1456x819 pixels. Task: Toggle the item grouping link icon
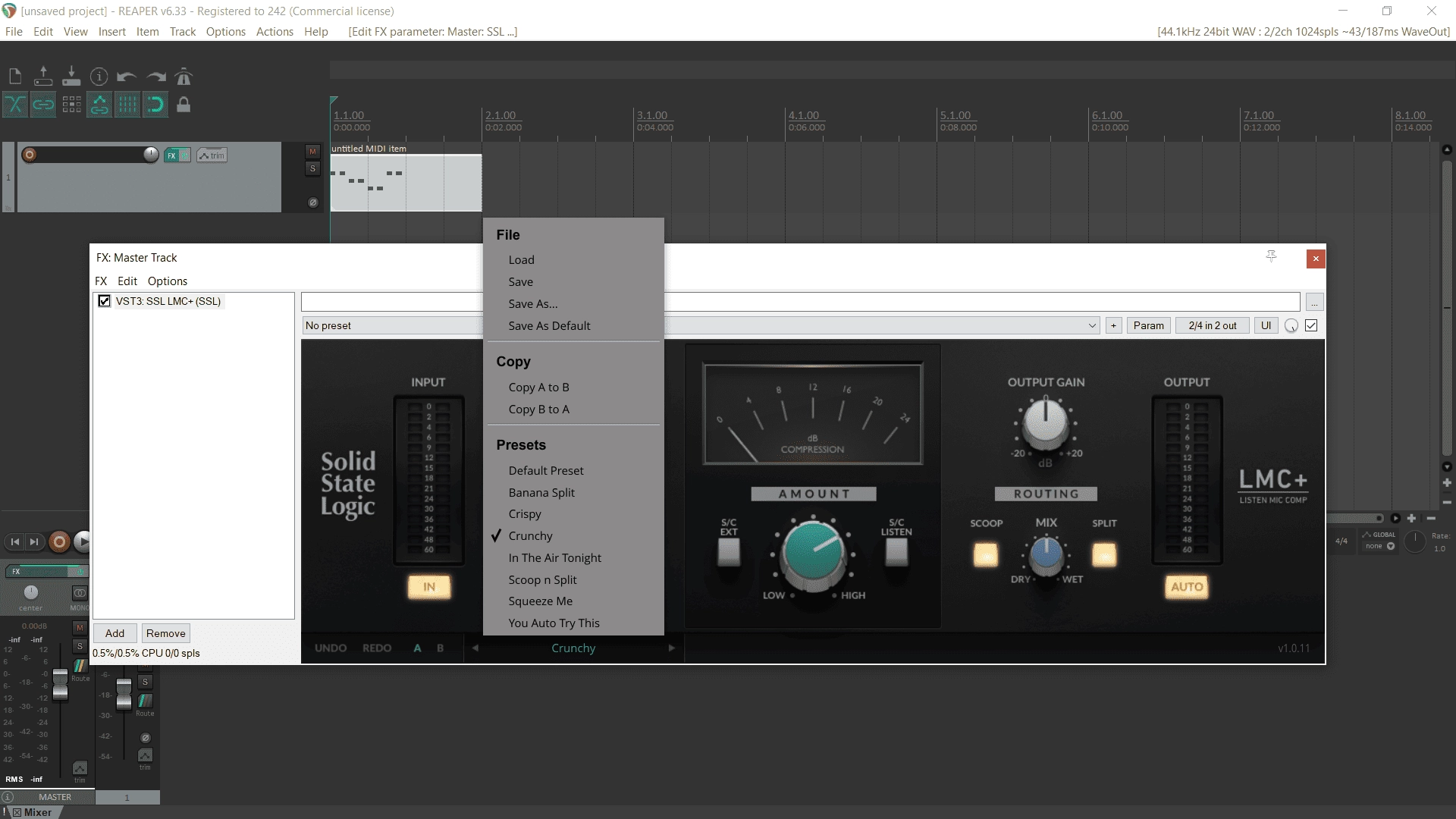43,105
